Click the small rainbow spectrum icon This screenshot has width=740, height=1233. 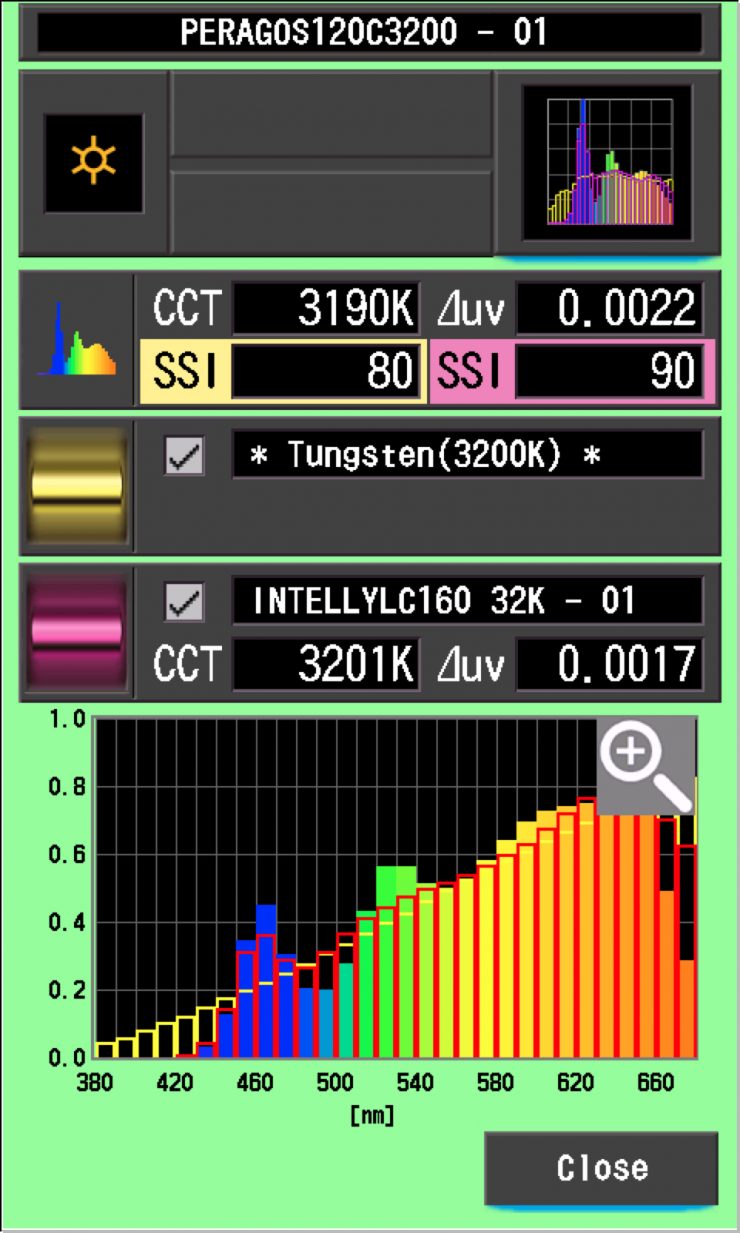[x=76, y=340]
